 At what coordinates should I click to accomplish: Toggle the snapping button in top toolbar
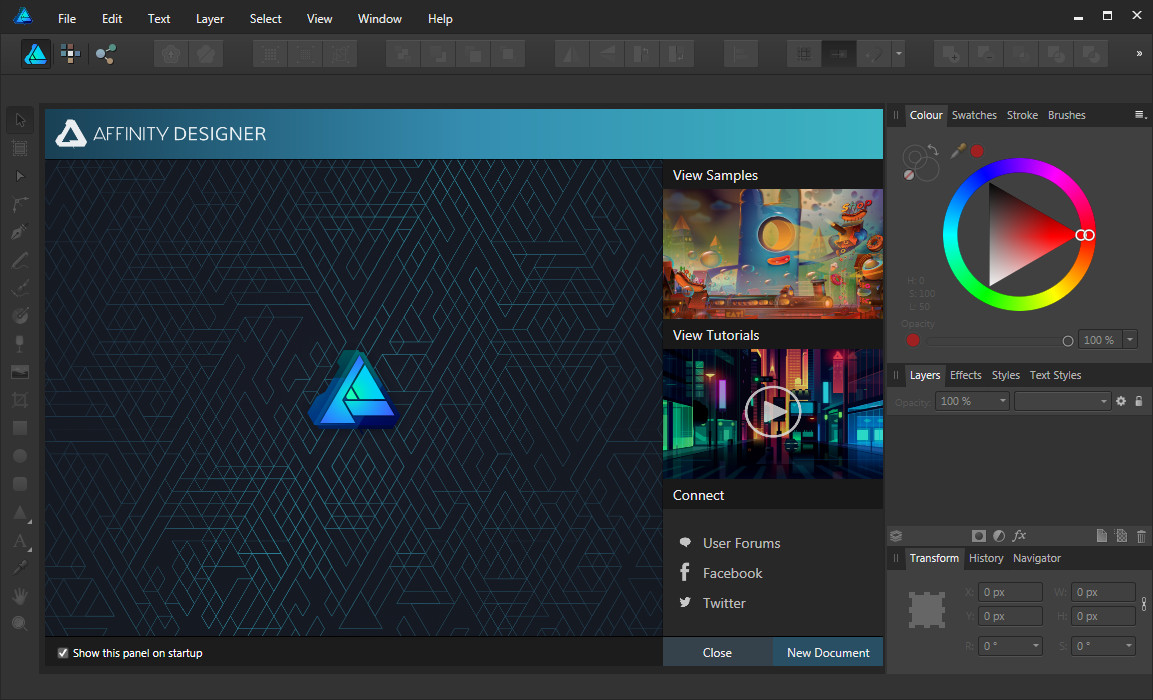coord(874,54)
